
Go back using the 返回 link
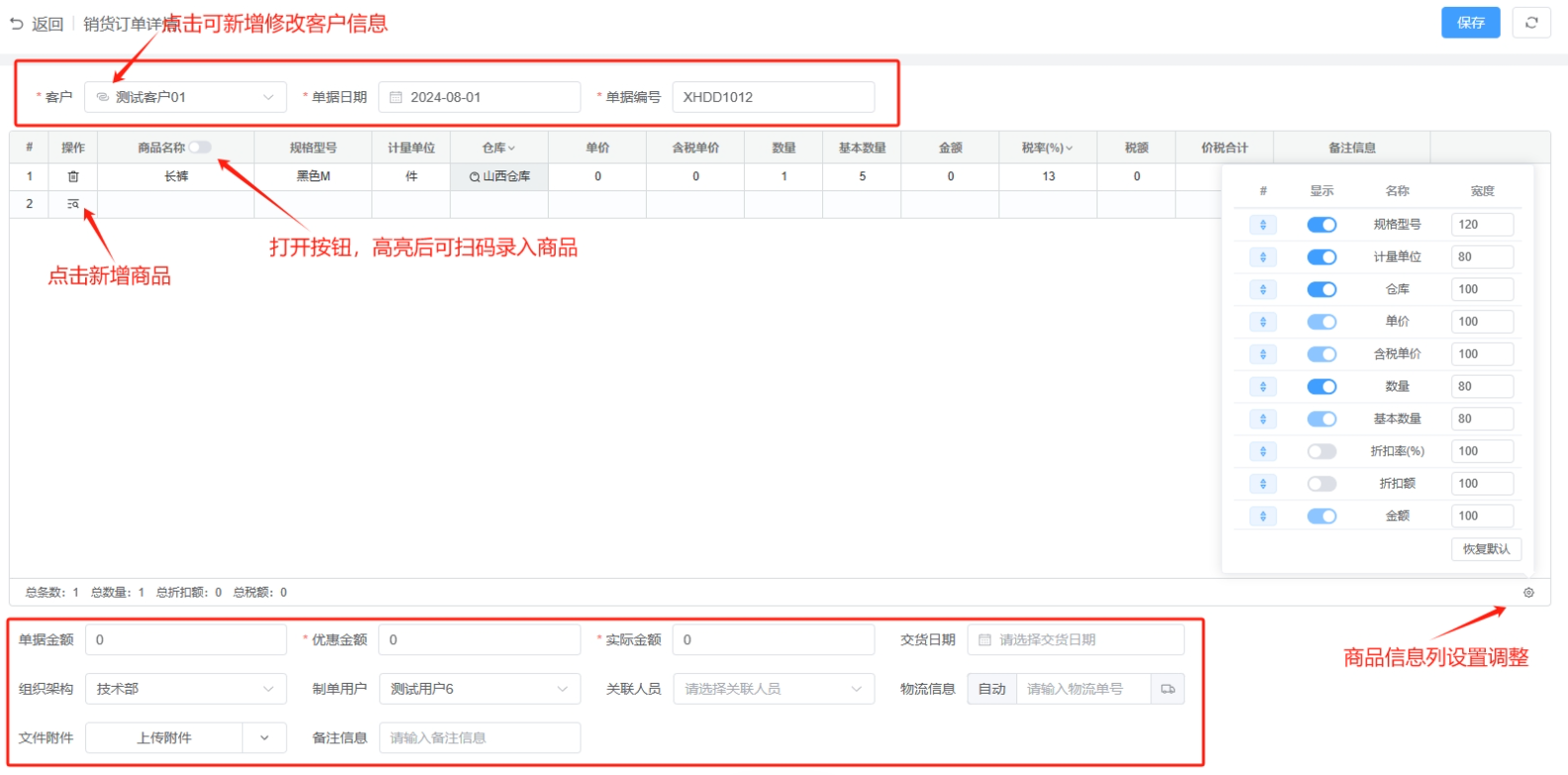[37, 24]
